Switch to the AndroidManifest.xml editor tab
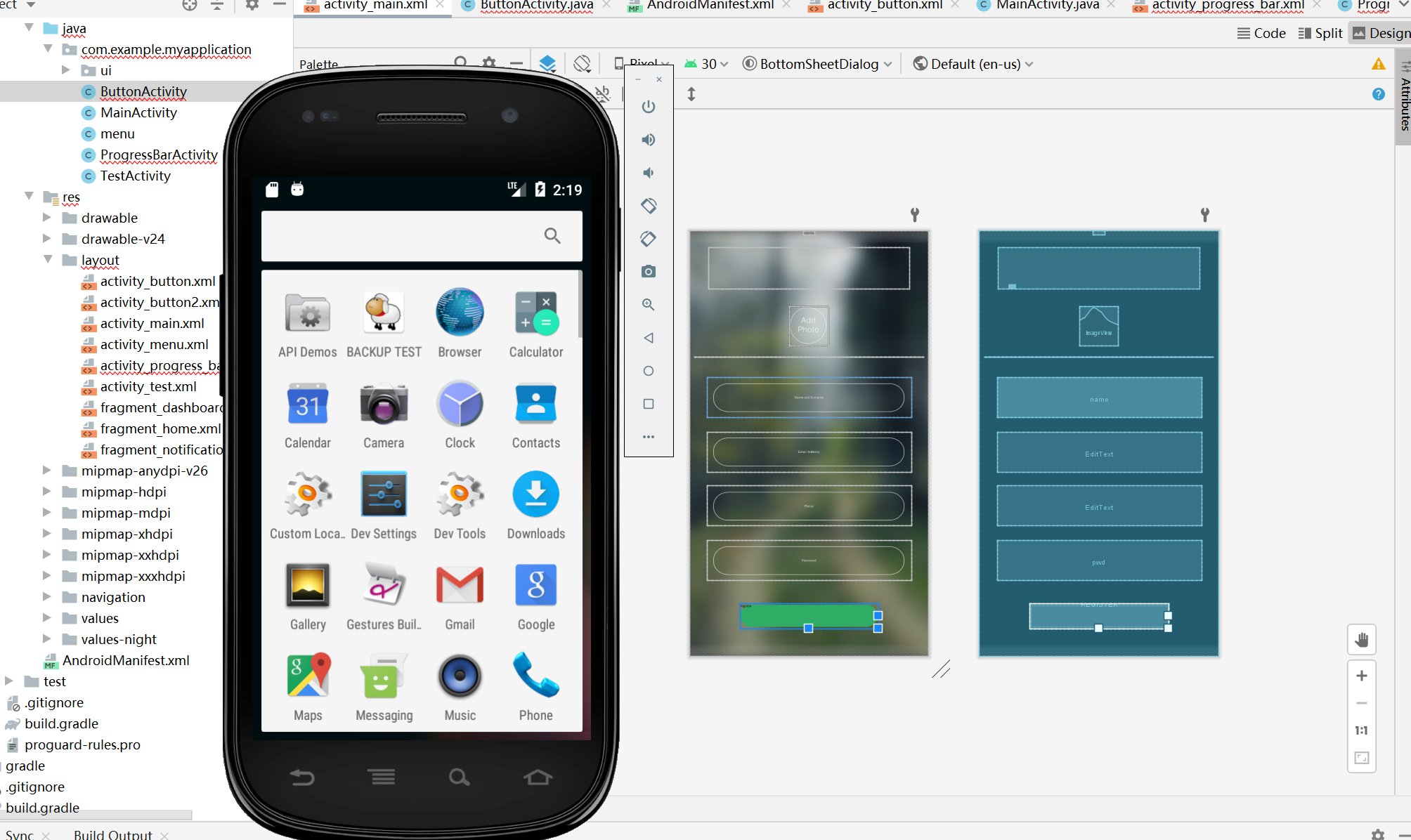This screenshot has height=840, width=1411. coord(710,6)
